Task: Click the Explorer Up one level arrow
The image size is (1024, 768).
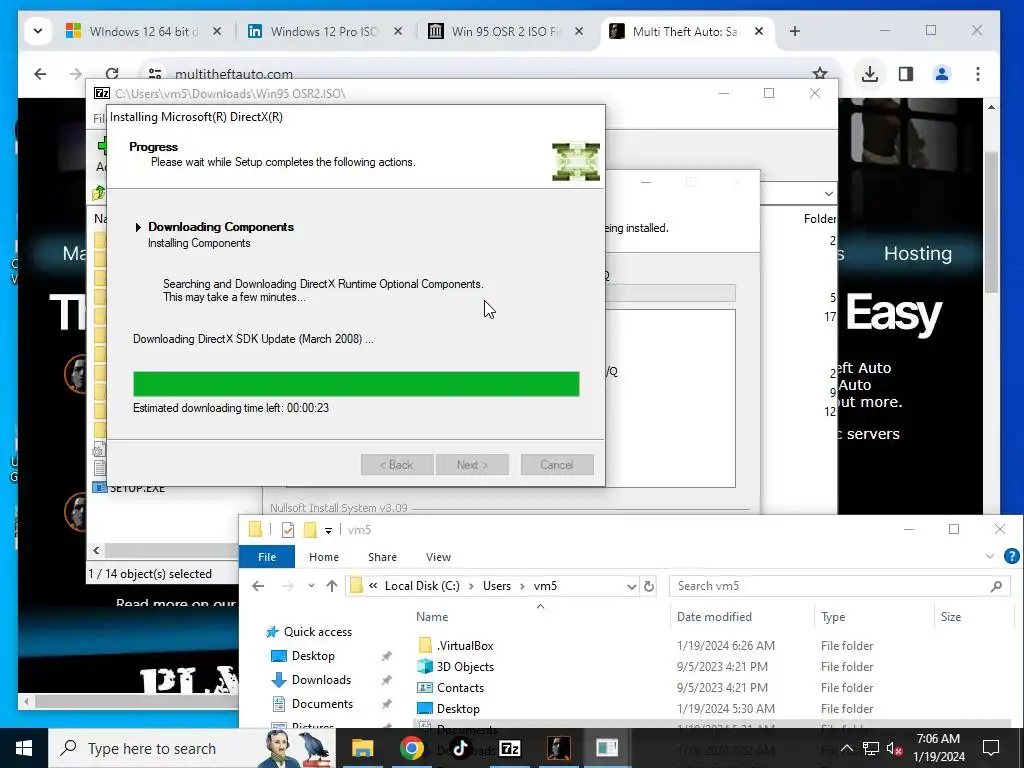Action: [x=332, y=586]
